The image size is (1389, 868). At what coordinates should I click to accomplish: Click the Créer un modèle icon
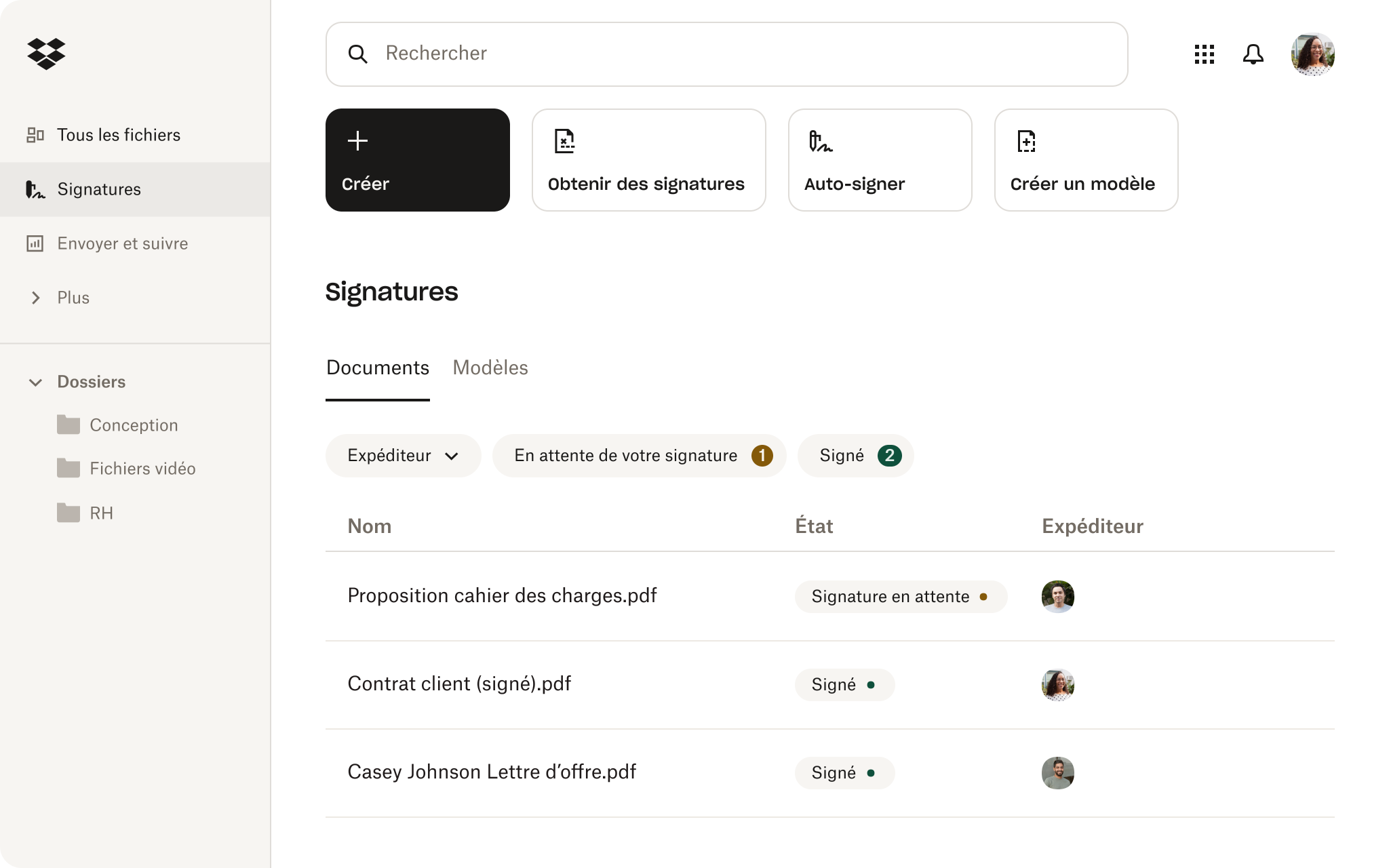tap(1026, 141)
